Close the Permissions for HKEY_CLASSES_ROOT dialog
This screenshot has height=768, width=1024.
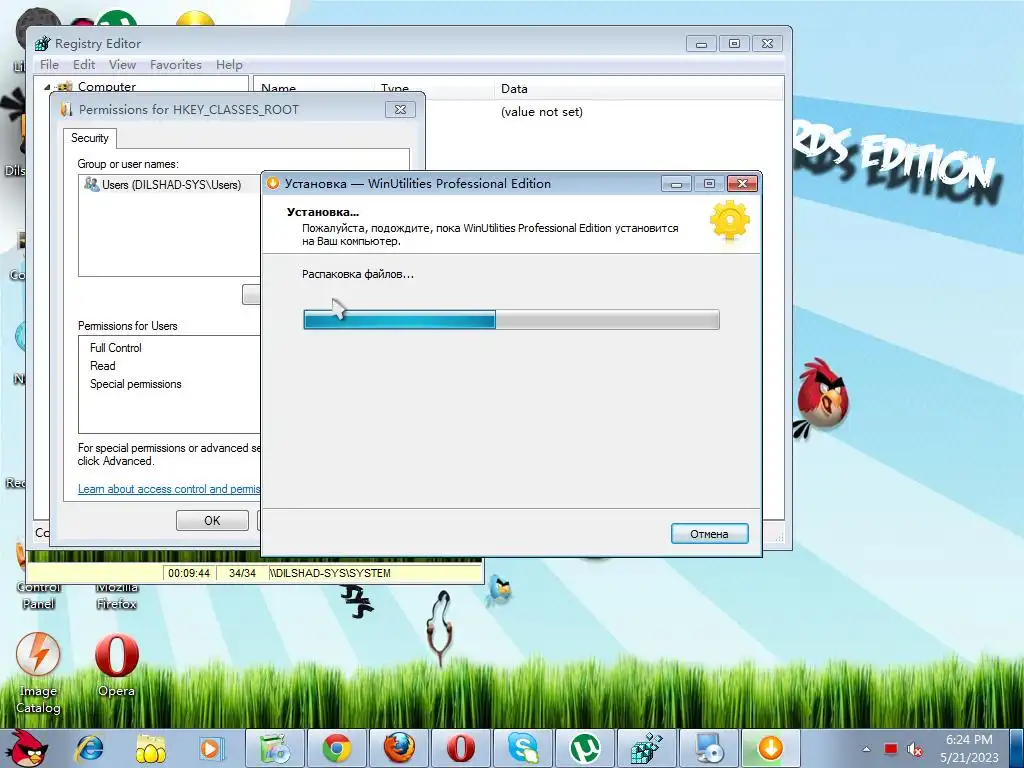(400, 110)
